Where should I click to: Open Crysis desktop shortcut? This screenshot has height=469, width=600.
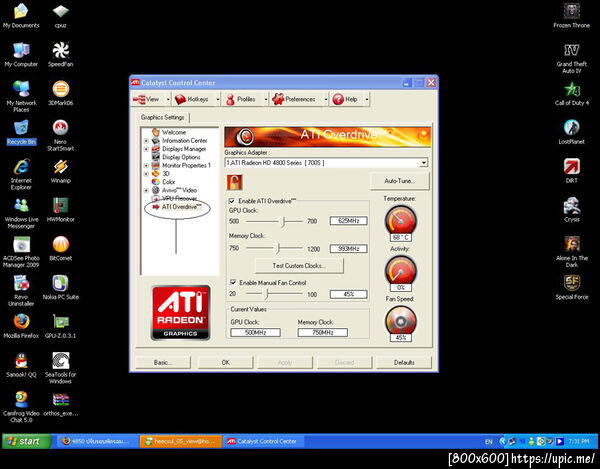(572, 210)
